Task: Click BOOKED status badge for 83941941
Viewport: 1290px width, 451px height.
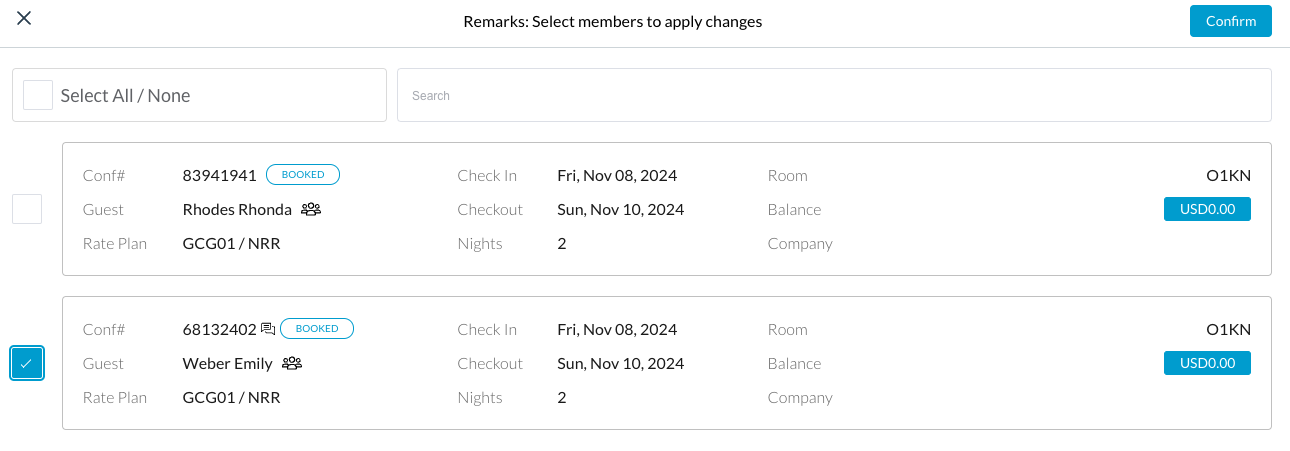Action: coord(303,175)
